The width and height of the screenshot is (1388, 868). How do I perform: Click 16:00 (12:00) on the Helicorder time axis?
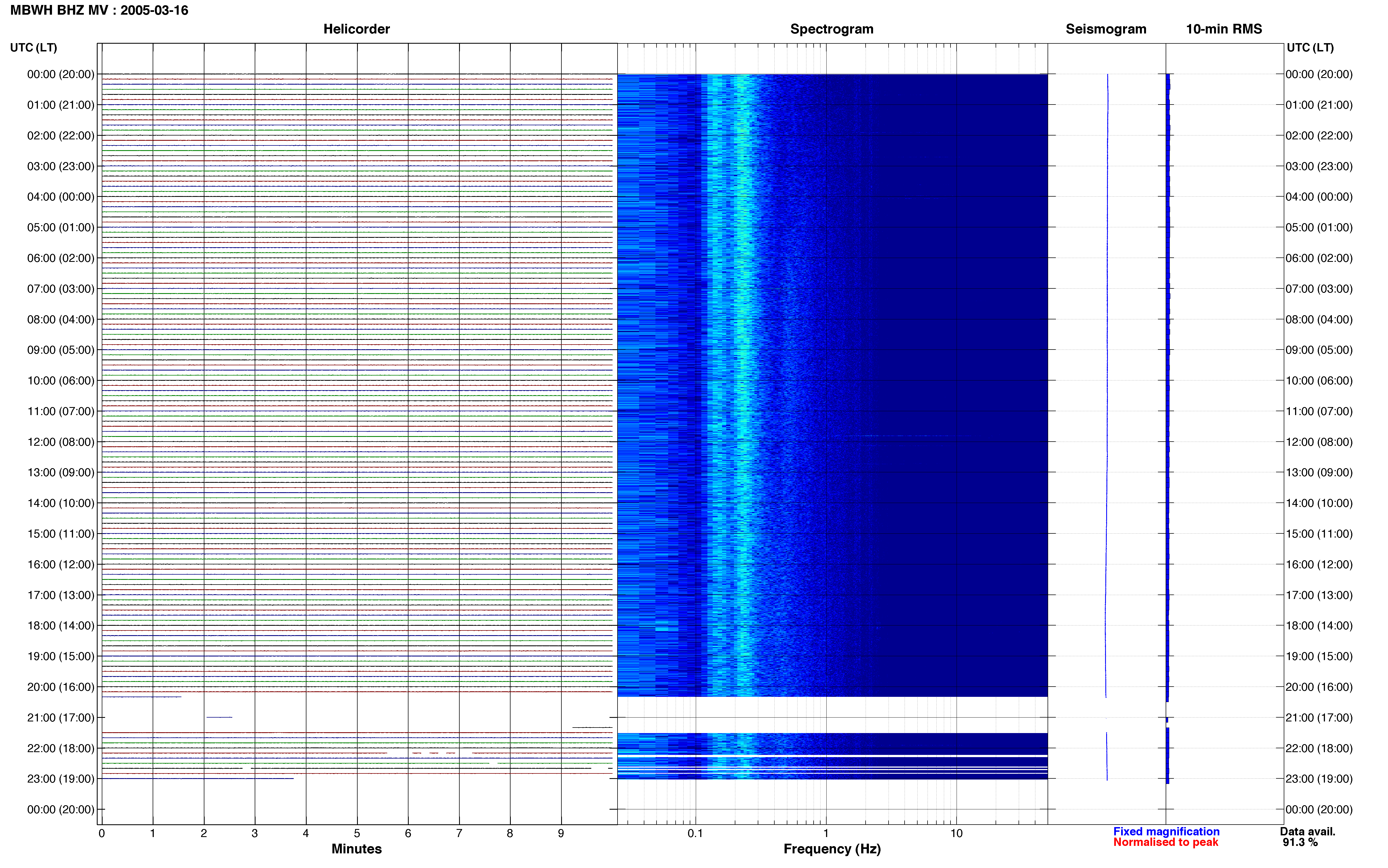point(61,564)
